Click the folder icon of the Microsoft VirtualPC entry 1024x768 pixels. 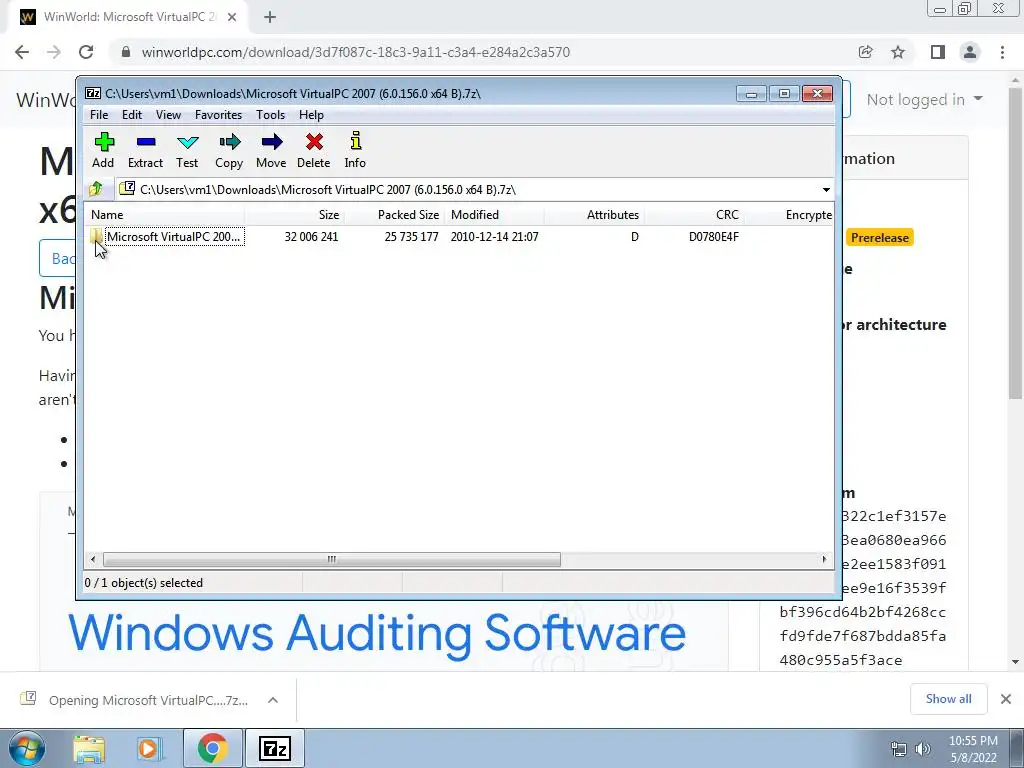coord(96,236)
